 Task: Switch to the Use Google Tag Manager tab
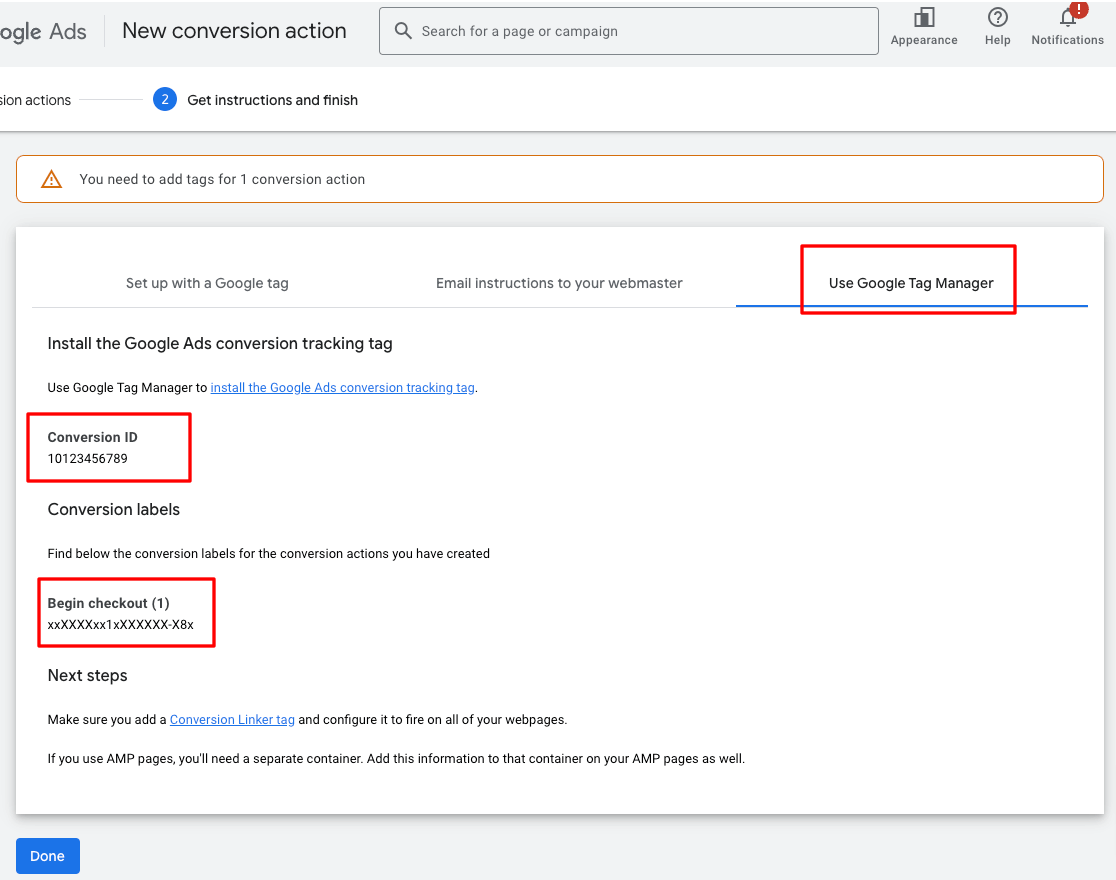click(908, 283)
